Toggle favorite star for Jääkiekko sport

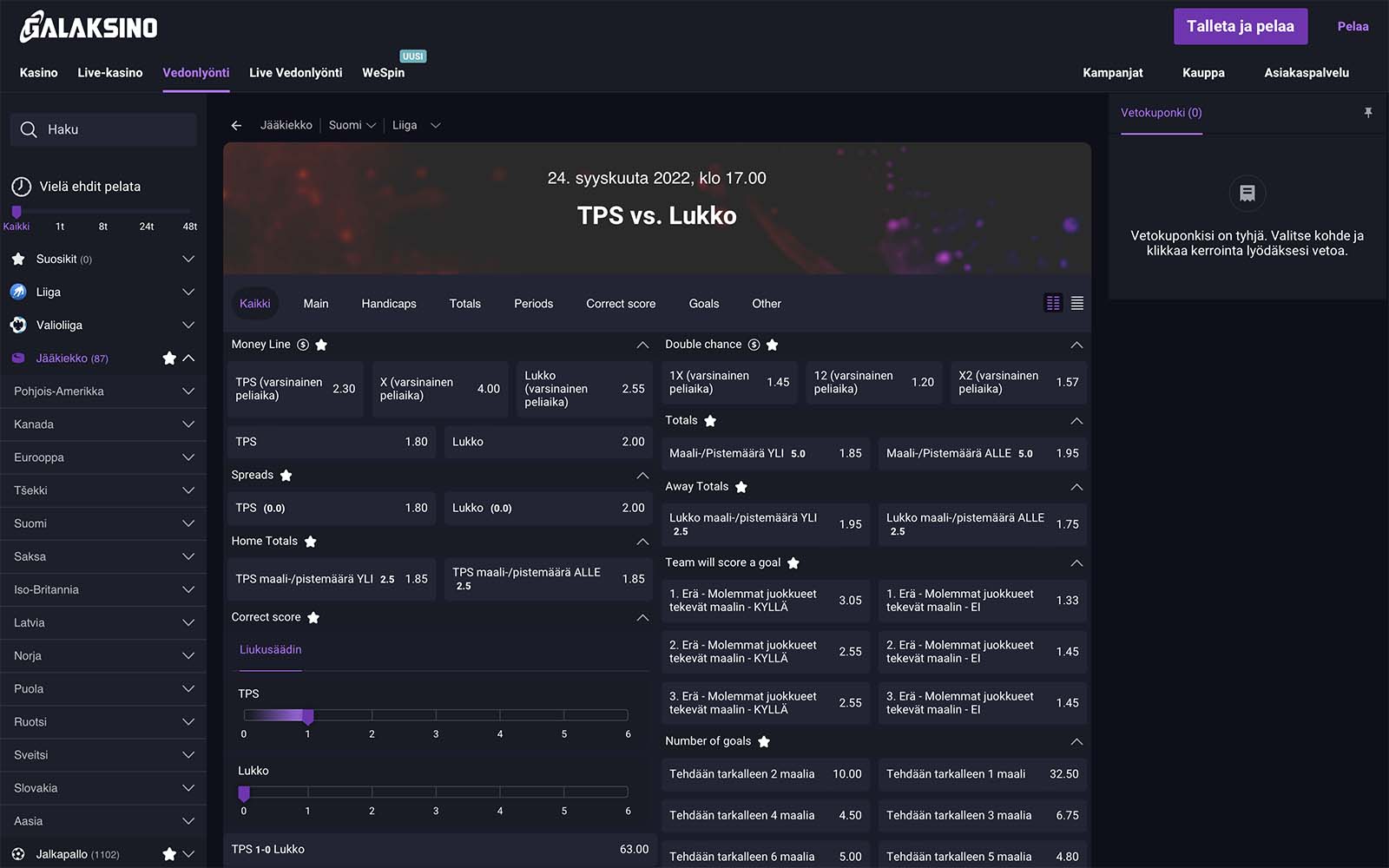[x=169, y=358]
